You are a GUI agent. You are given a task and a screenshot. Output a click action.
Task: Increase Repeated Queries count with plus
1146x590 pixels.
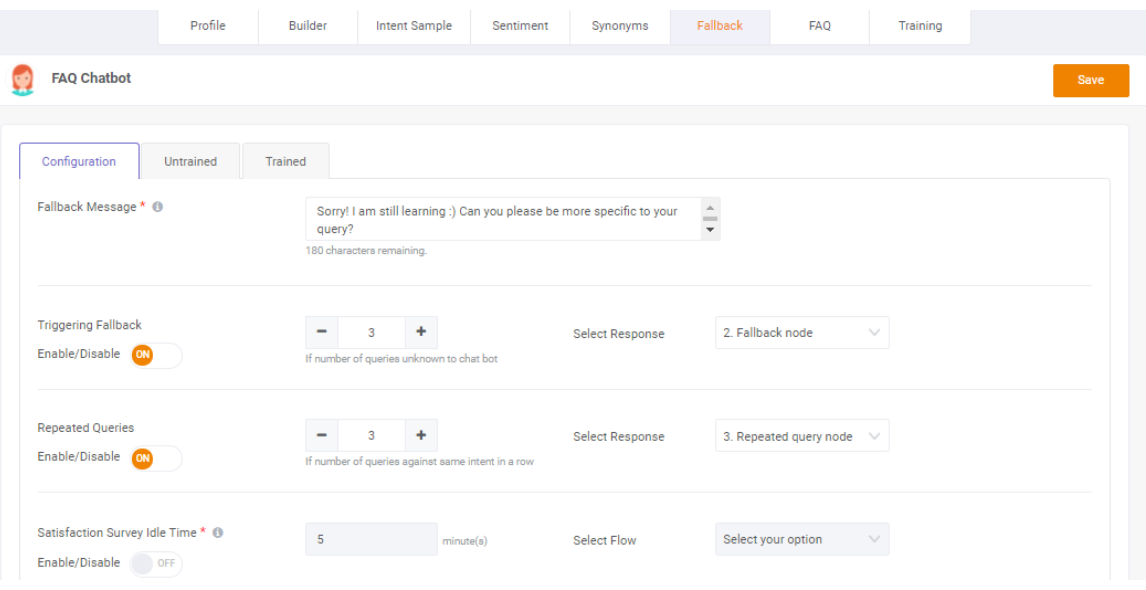[421, 436]
